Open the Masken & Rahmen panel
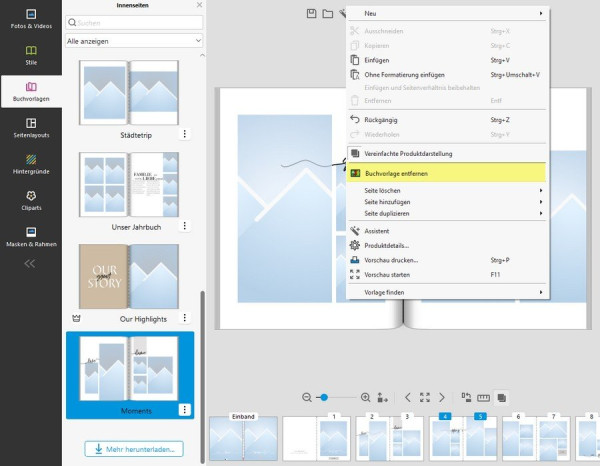Screen dimensions: 600x466 click(31, 237)
